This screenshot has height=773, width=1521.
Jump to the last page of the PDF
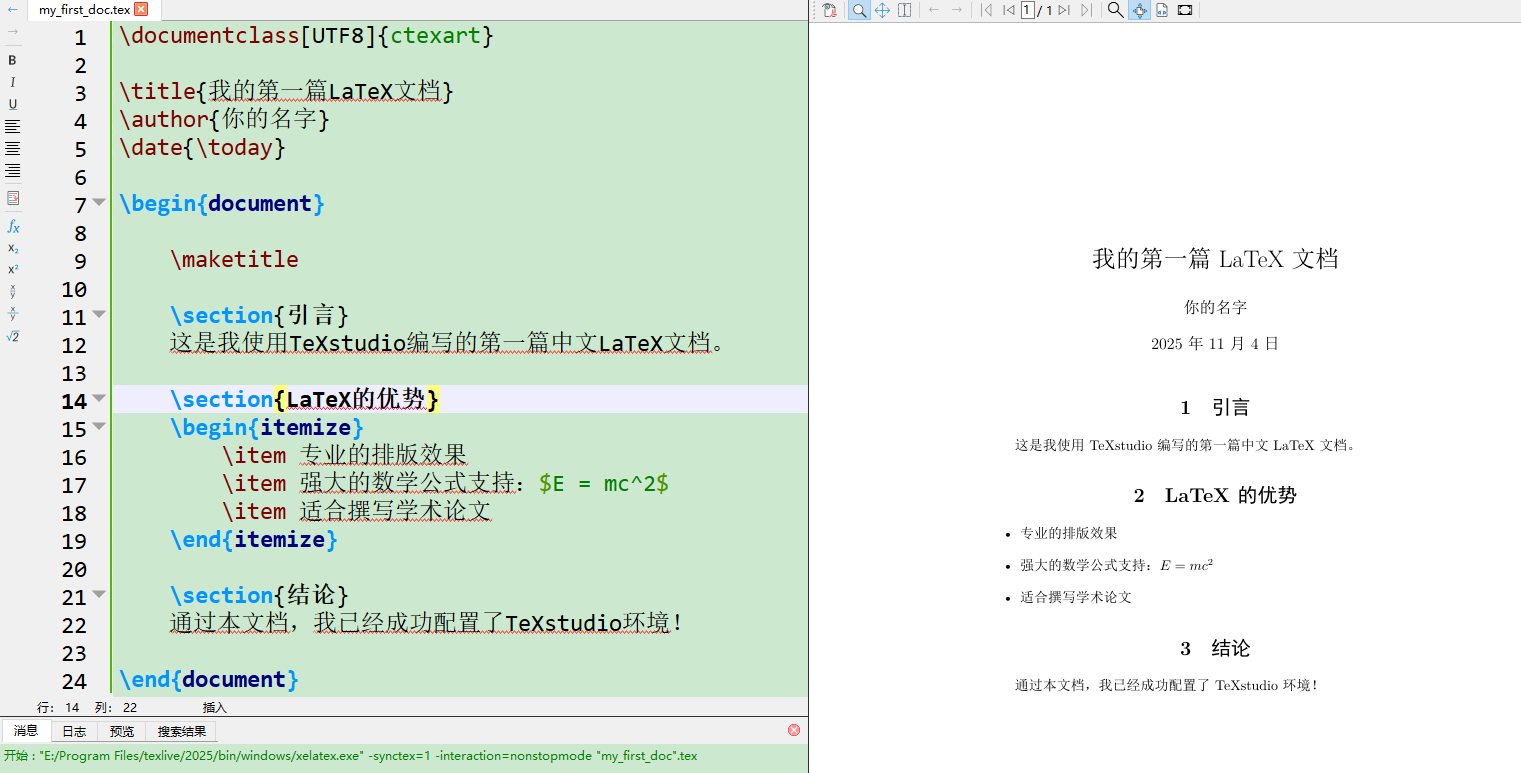pos(1086,10)
